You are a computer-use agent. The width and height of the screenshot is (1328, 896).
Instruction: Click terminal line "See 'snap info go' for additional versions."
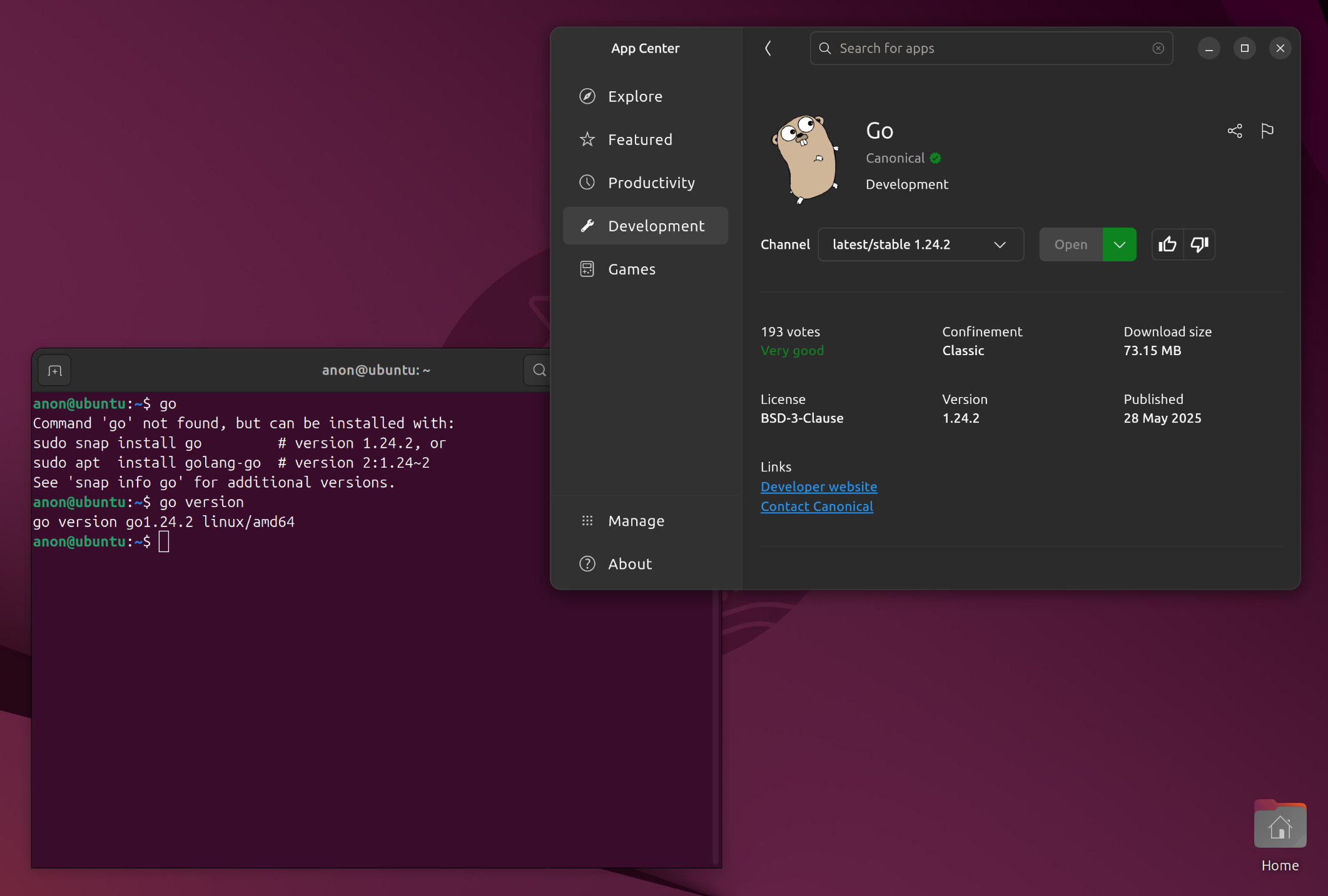pos(214,482)
